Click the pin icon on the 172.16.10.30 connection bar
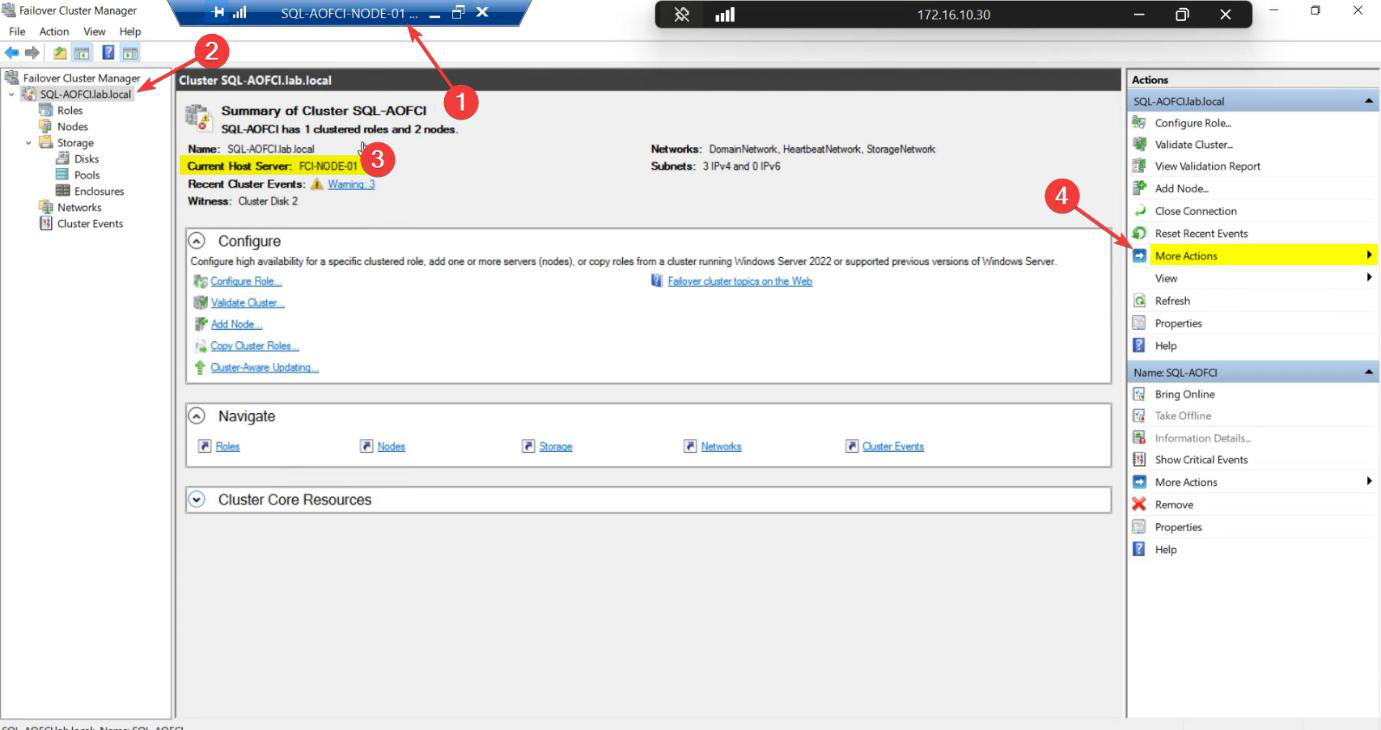 [682, 15]
